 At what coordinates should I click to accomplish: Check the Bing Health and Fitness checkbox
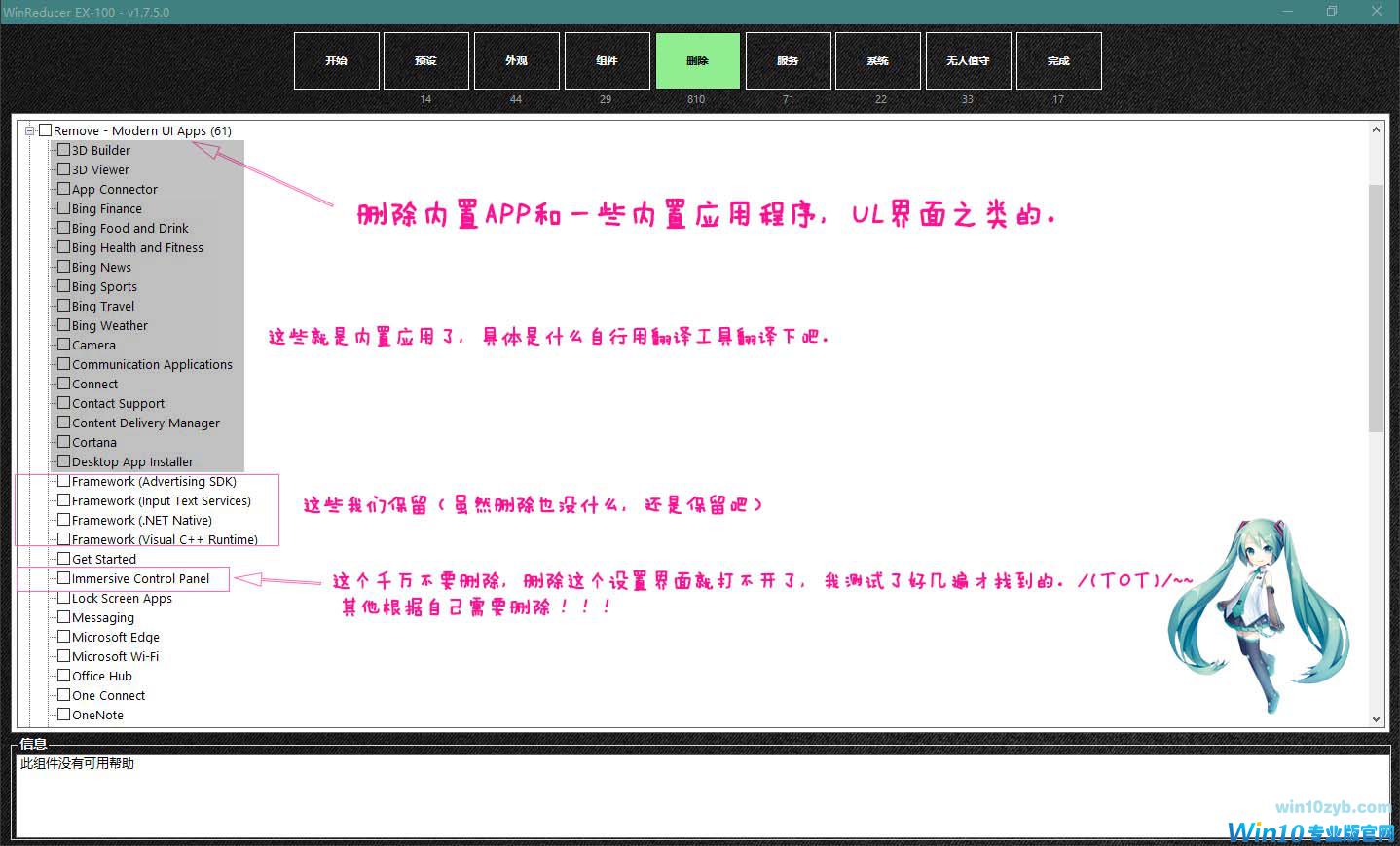[64, 247]
